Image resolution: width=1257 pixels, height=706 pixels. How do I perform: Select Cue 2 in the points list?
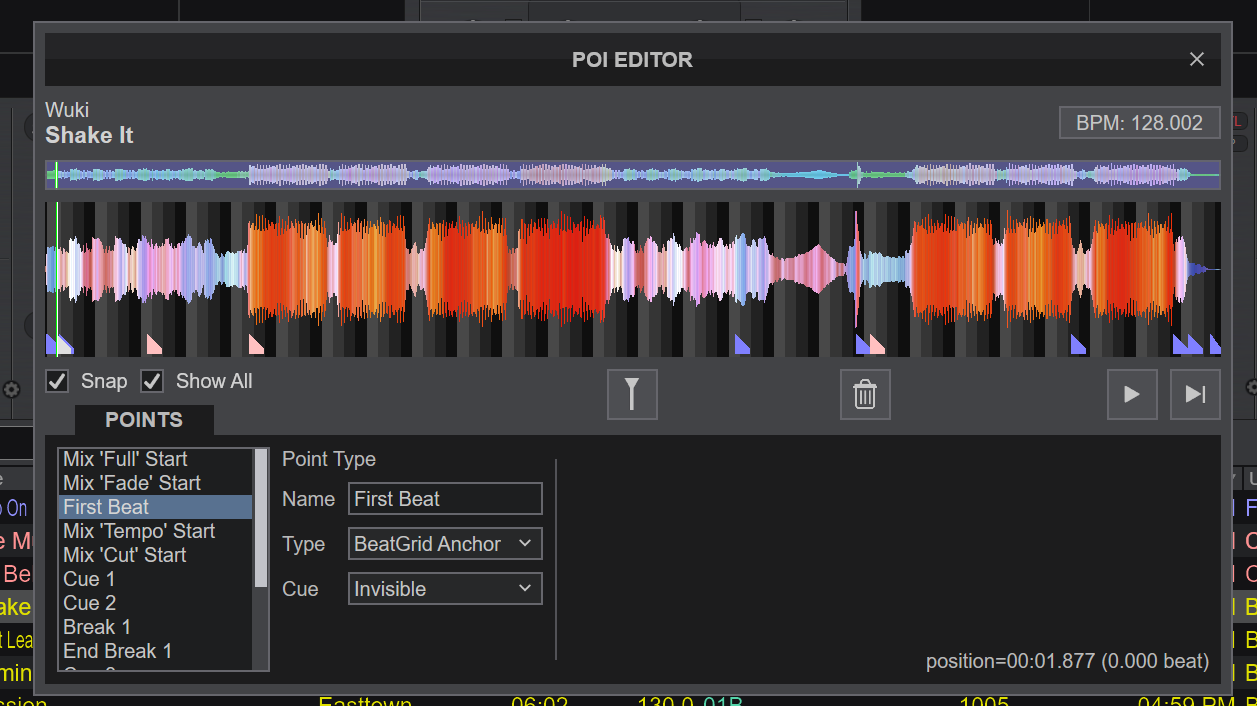coord(155,603)
